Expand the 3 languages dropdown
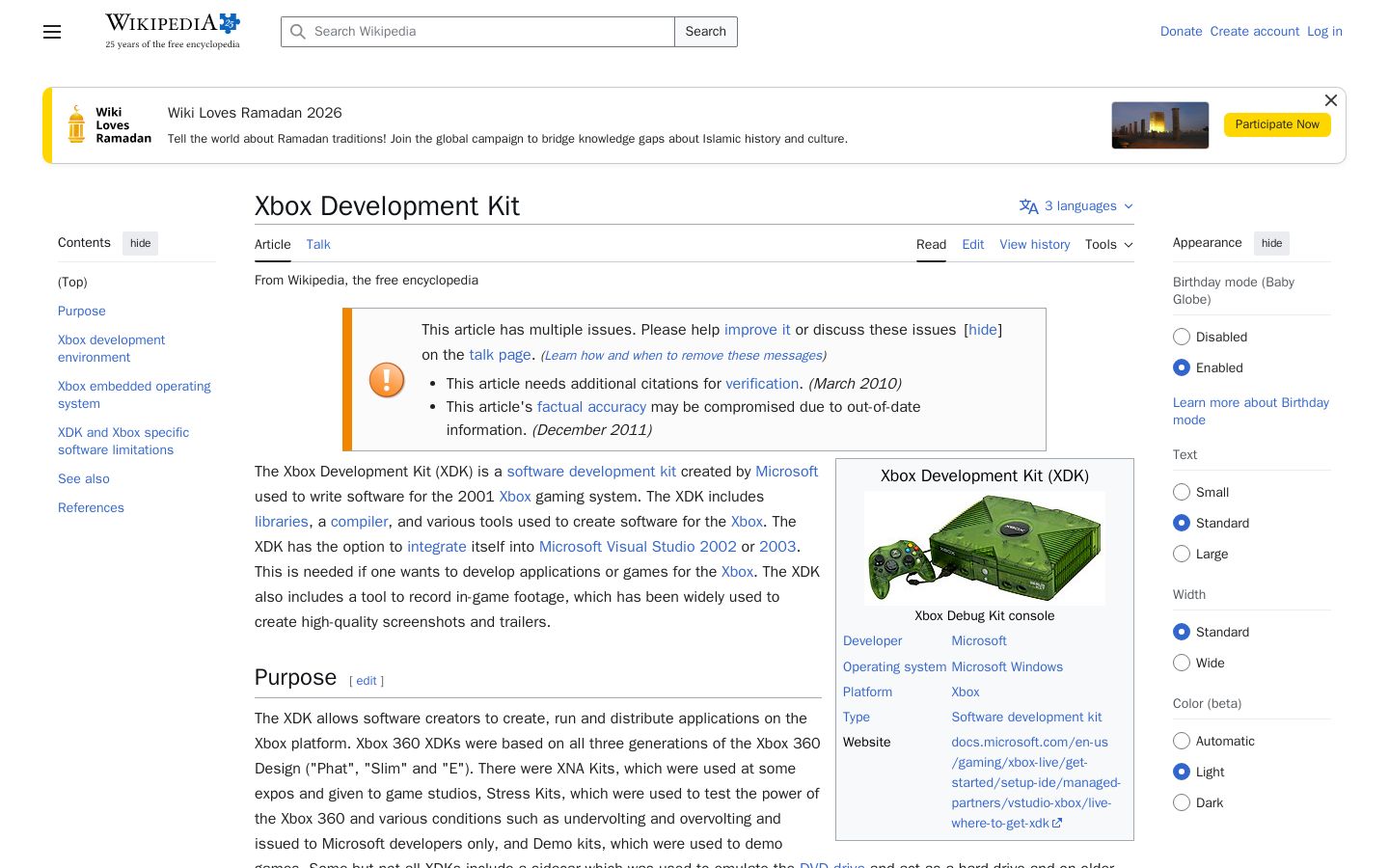 [x=1076, y=206]
